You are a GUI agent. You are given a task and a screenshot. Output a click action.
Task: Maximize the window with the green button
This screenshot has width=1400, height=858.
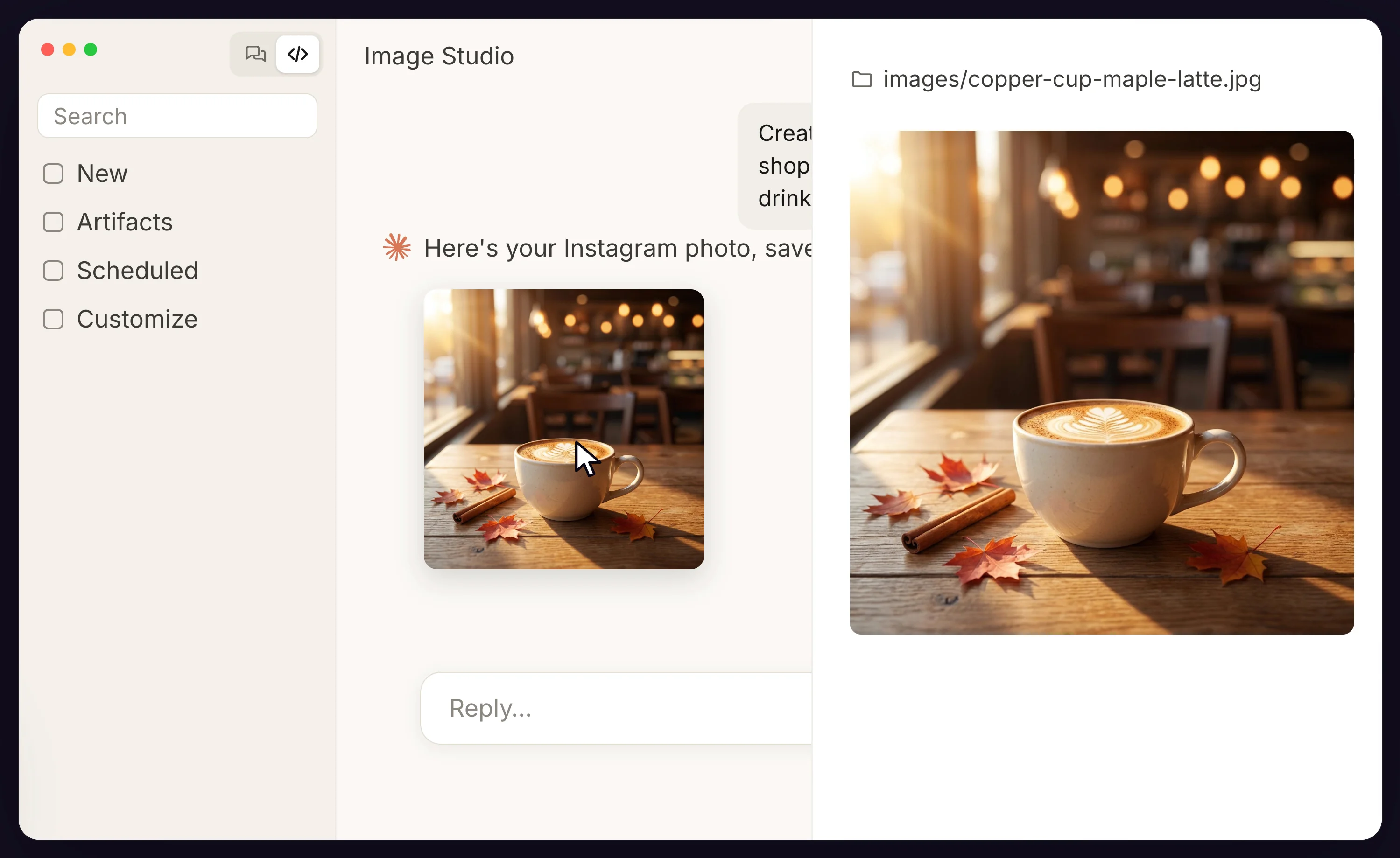[x=91, y=50]
